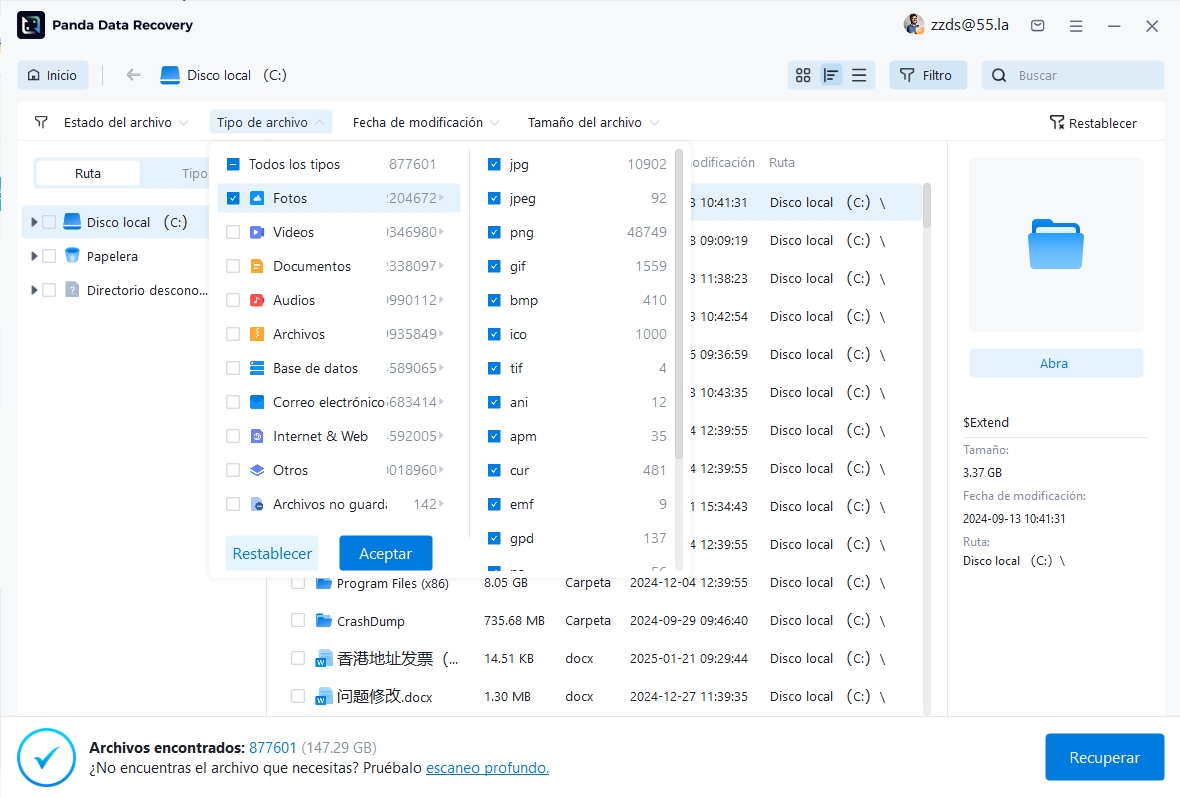Viewport: 1180px width, 798px height.
Task: Expand the Papelera tree node
Action: coord(34,256)
